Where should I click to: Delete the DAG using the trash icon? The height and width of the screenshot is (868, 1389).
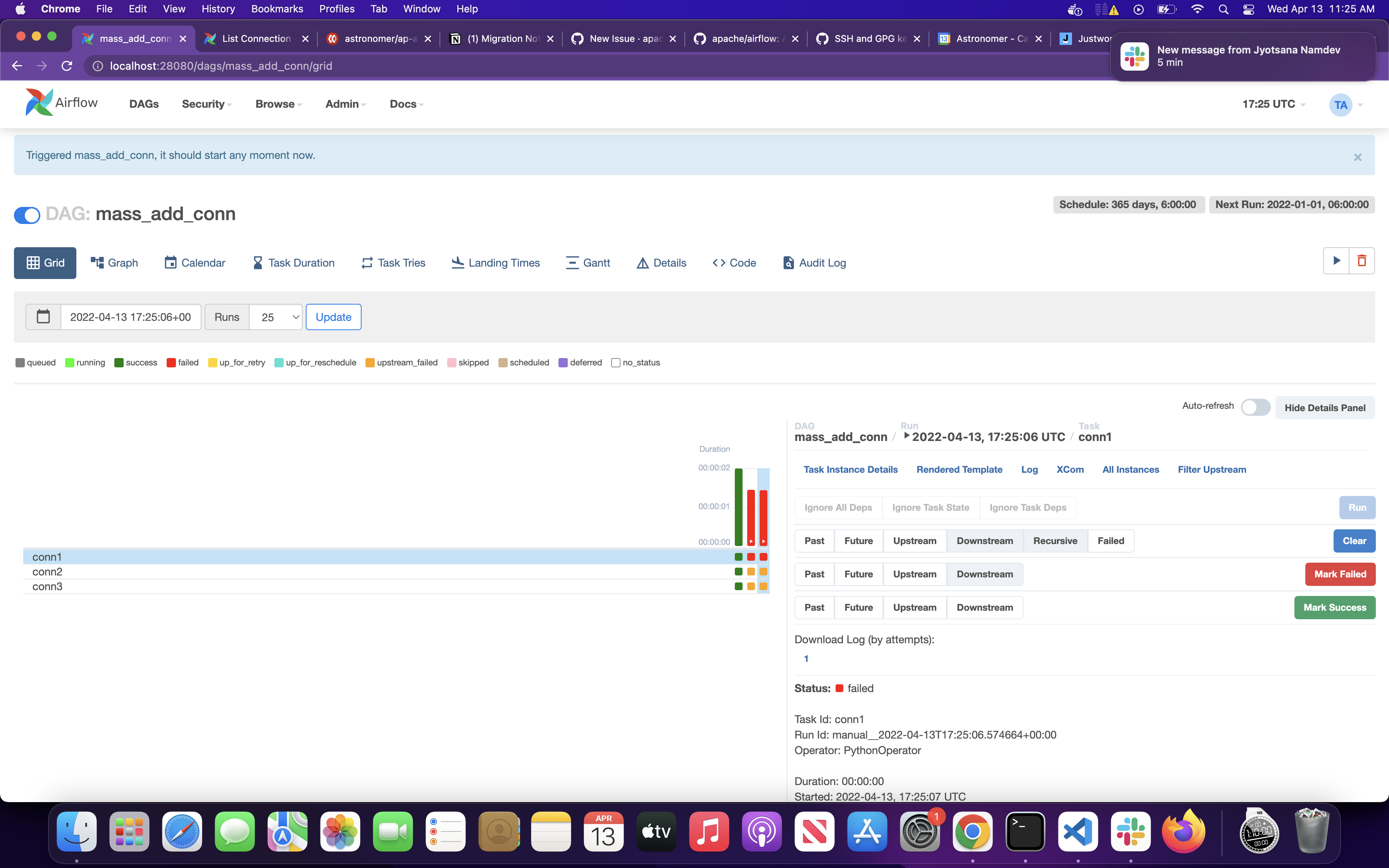[1361, 261]
